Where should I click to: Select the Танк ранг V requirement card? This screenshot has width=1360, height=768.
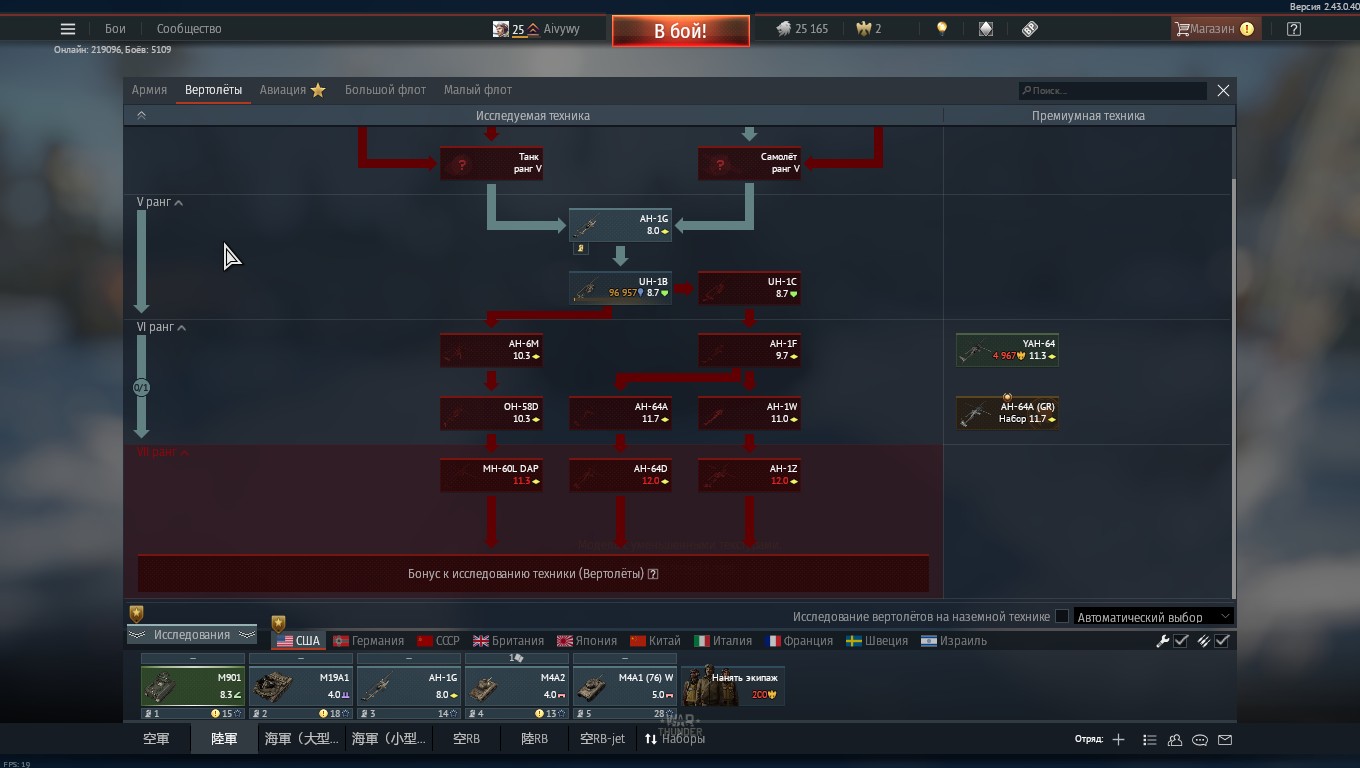(491, 164)
